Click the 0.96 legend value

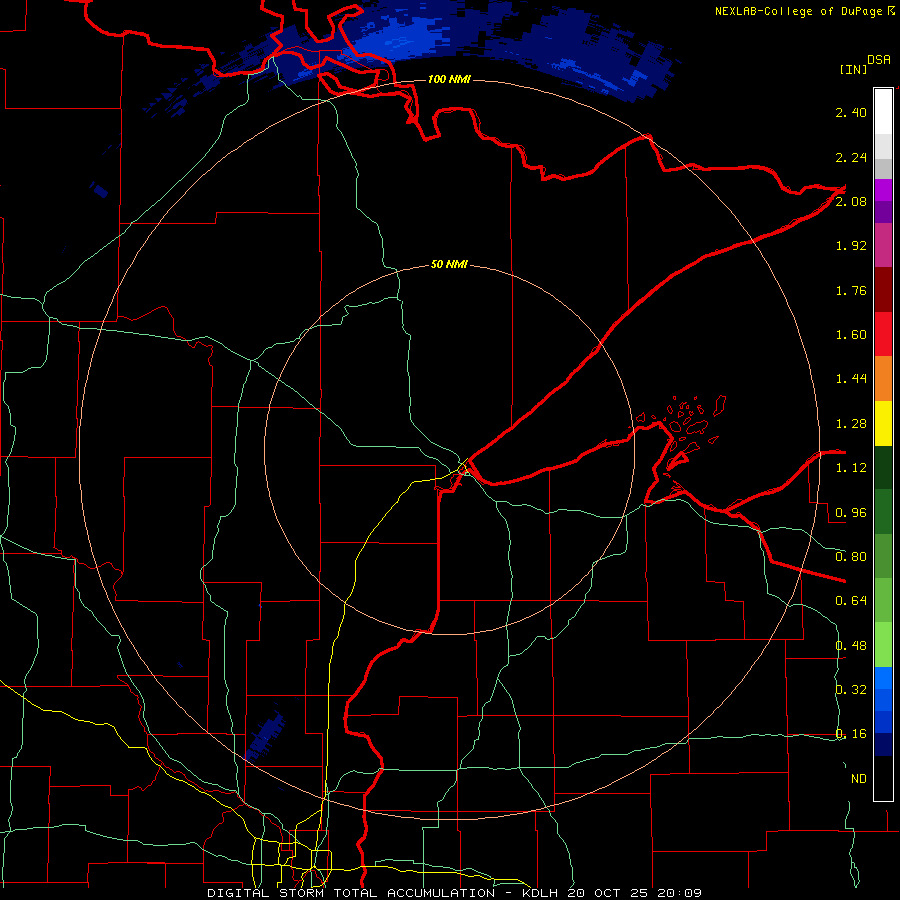(851, 513)
